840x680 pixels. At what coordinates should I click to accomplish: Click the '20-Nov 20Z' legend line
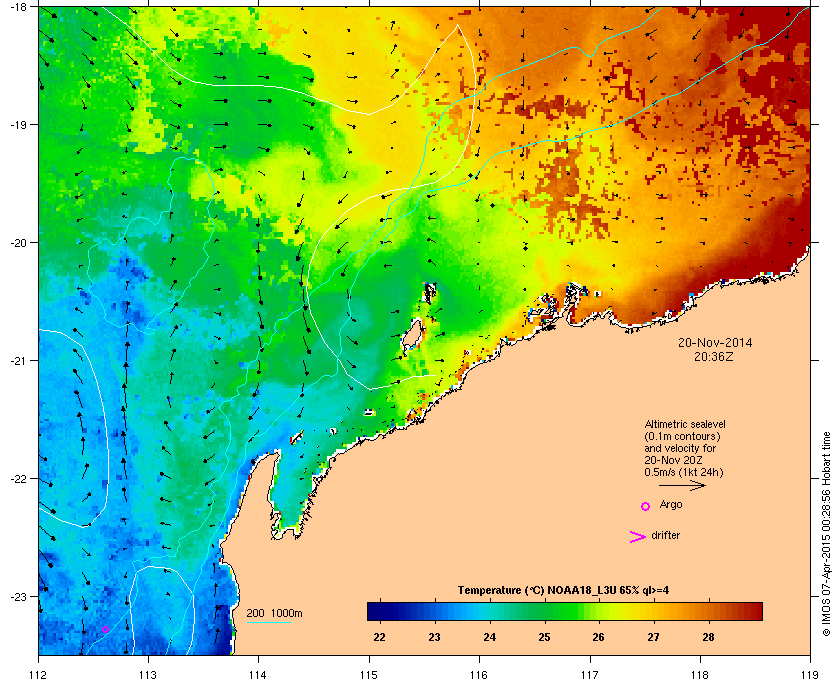673,460
